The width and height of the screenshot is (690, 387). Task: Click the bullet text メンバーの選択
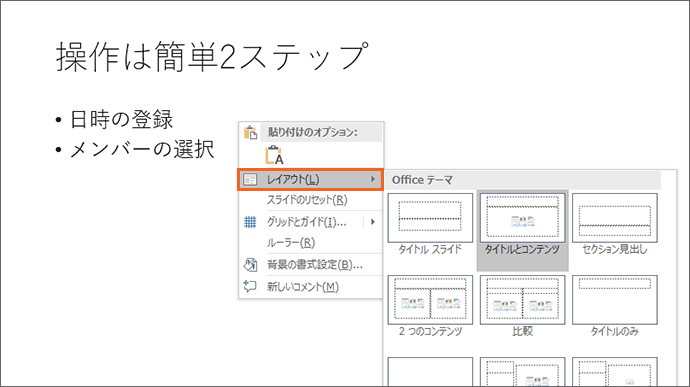pos(142,149)
